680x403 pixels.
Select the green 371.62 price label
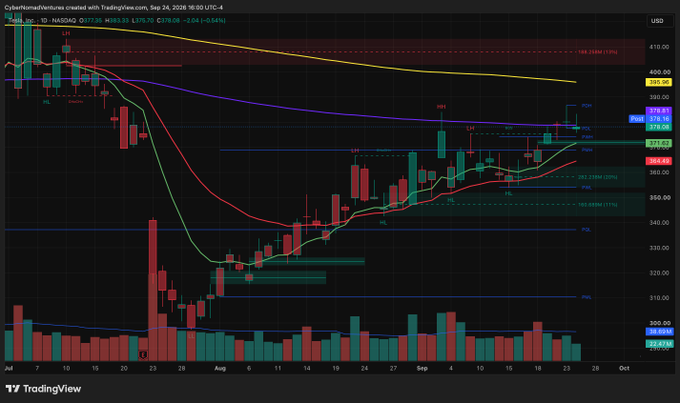click(x=658, y=143)
